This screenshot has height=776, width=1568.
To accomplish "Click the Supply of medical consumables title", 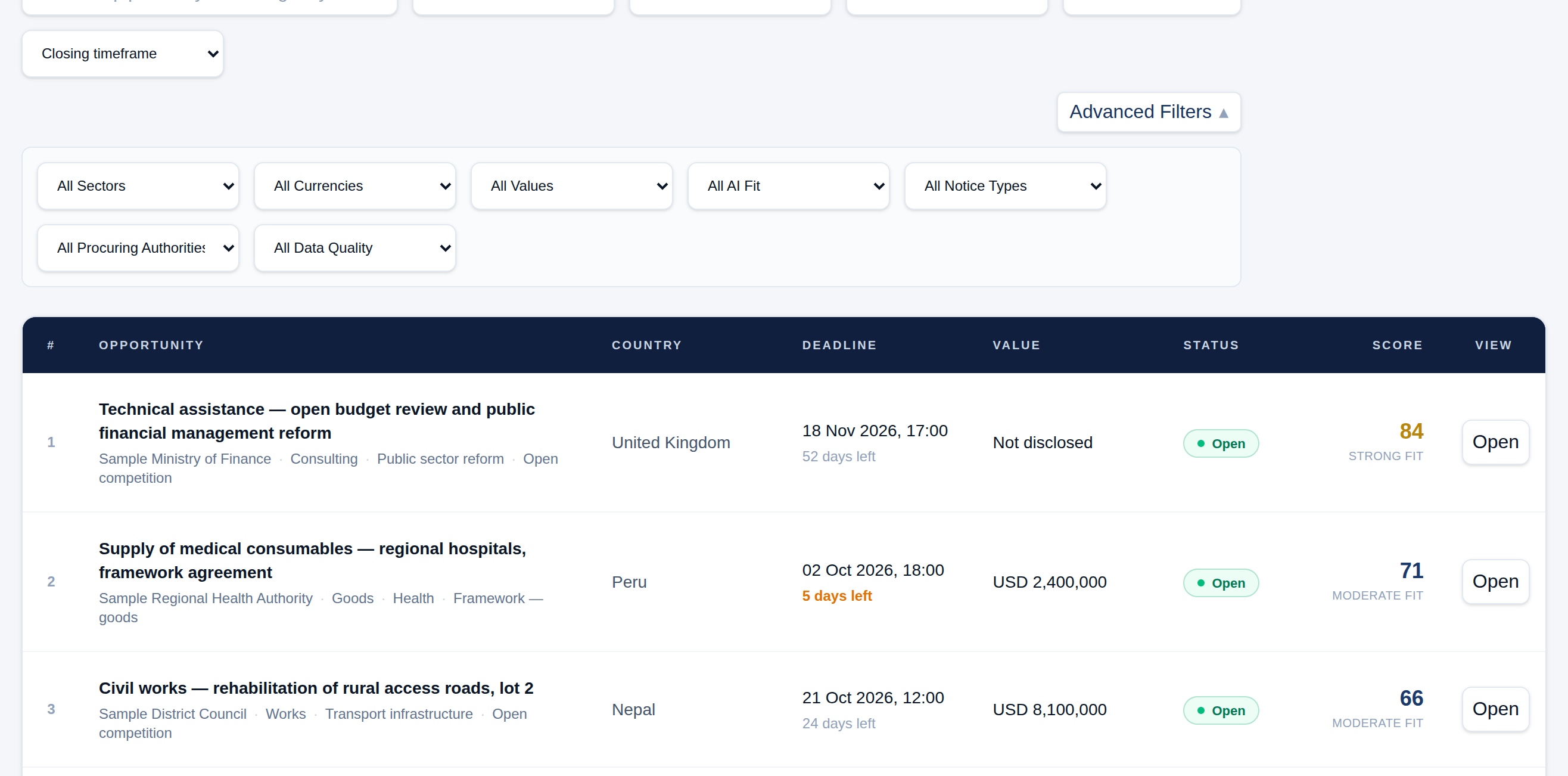I will [x=312, y=560].
